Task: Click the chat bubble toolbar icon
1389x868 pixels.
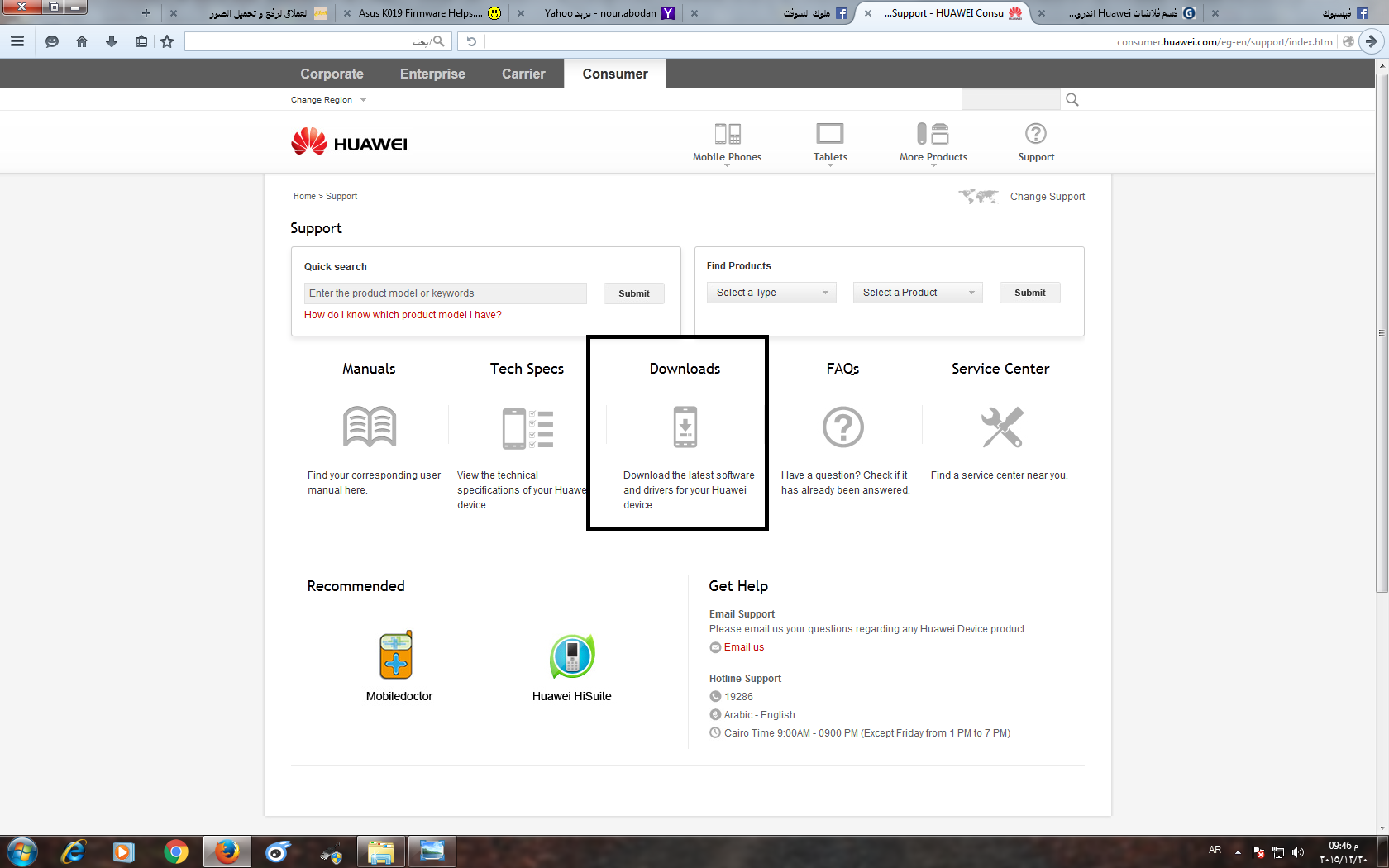Action: pos(51,41)
